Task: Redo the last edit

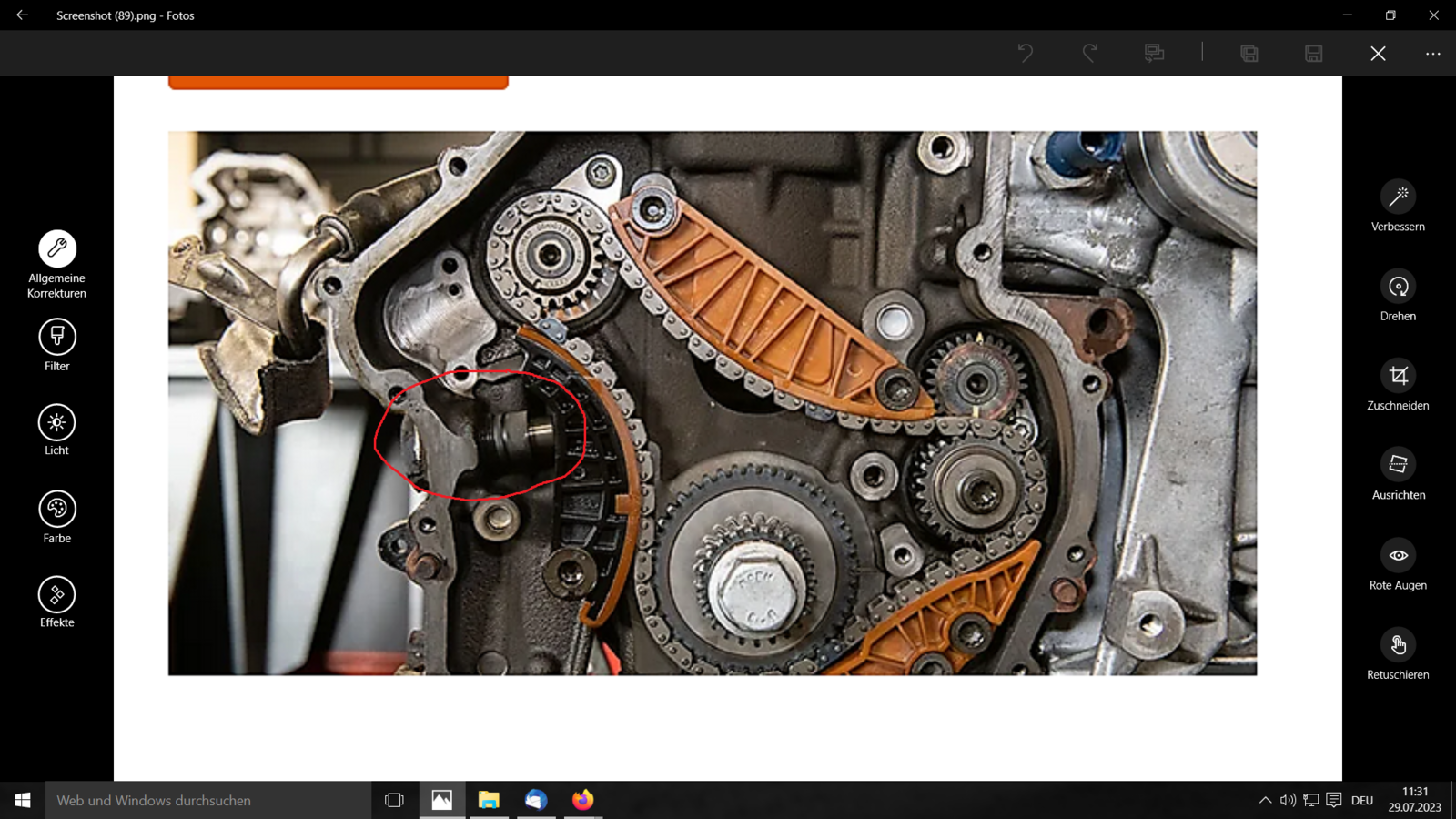Action: (x=1089, y=53)
